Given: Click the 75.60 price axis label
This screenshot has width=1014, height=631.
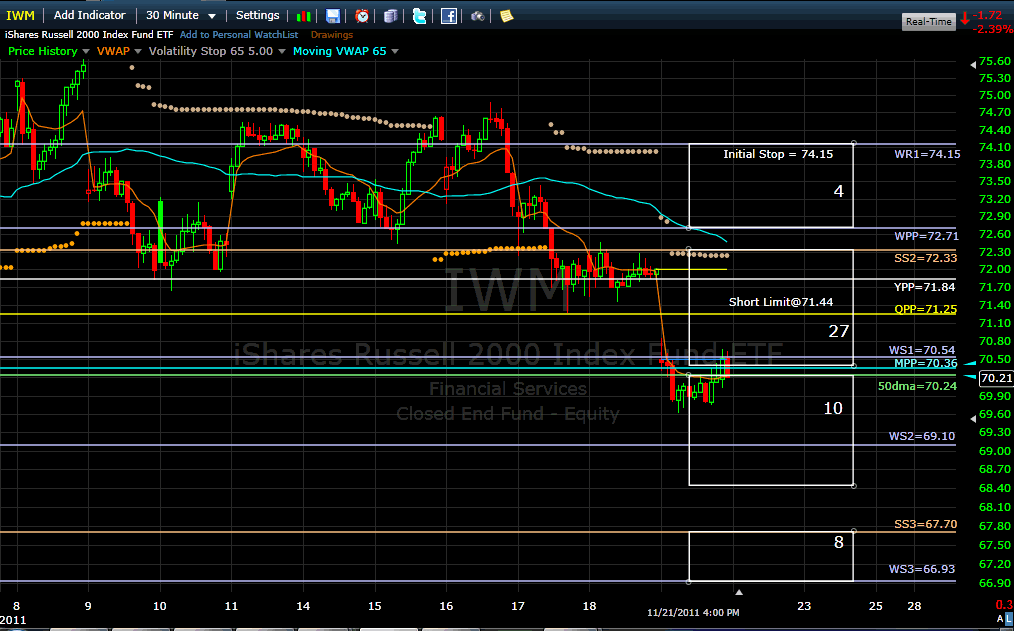Looking at the screenshot, I should tap(995, 61).
